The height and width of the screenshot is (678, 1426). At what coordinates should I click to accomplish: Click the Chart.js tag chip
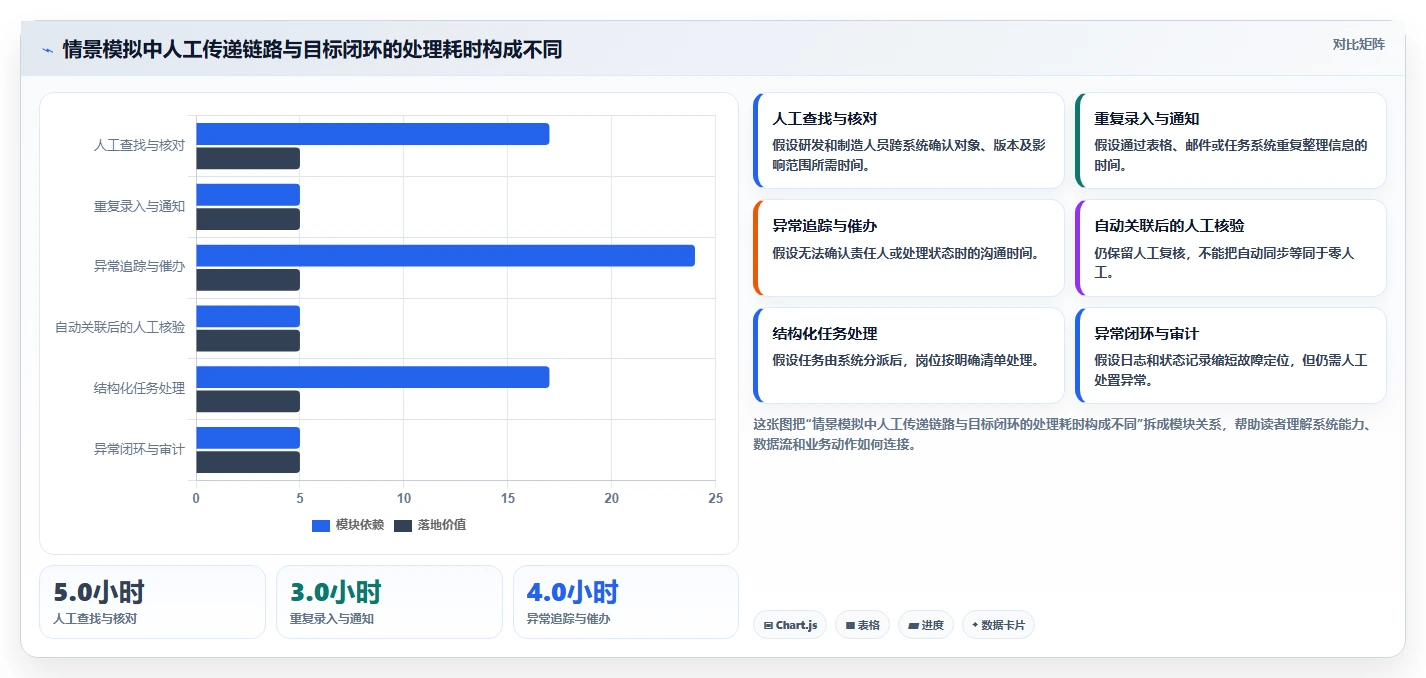[x=790, y=625]
